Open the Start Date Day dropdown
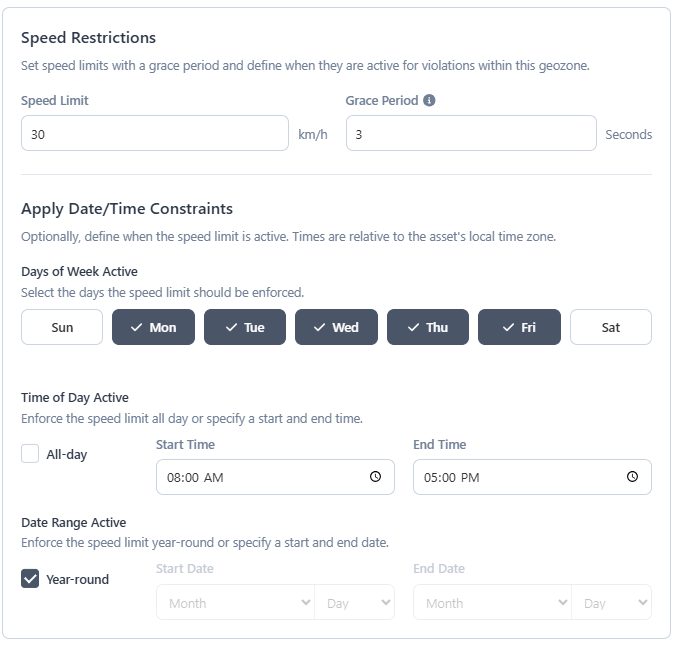 (x=354, y=602)
